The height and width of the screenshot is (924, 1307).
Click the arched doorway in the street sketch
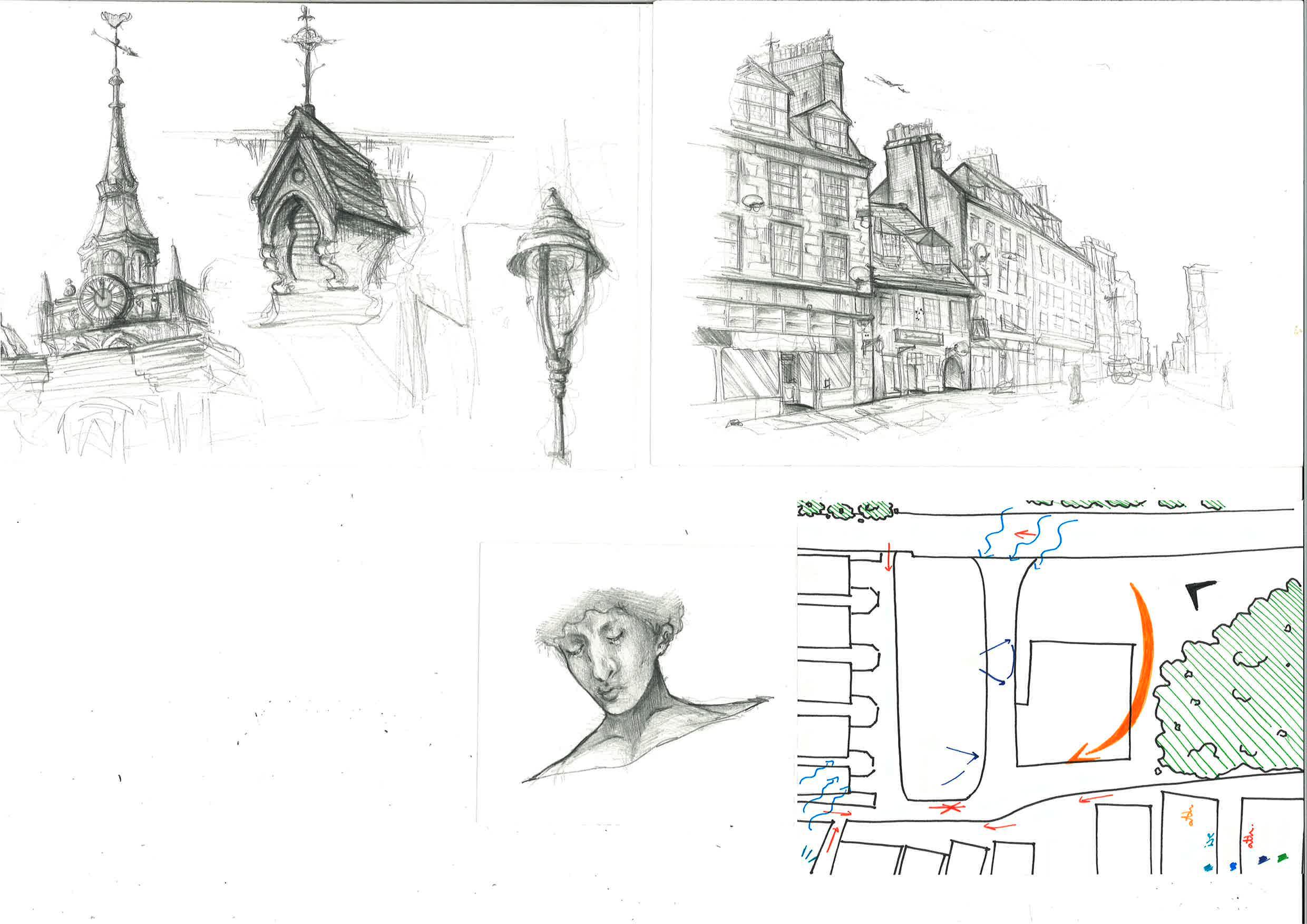tap(952, 374)
